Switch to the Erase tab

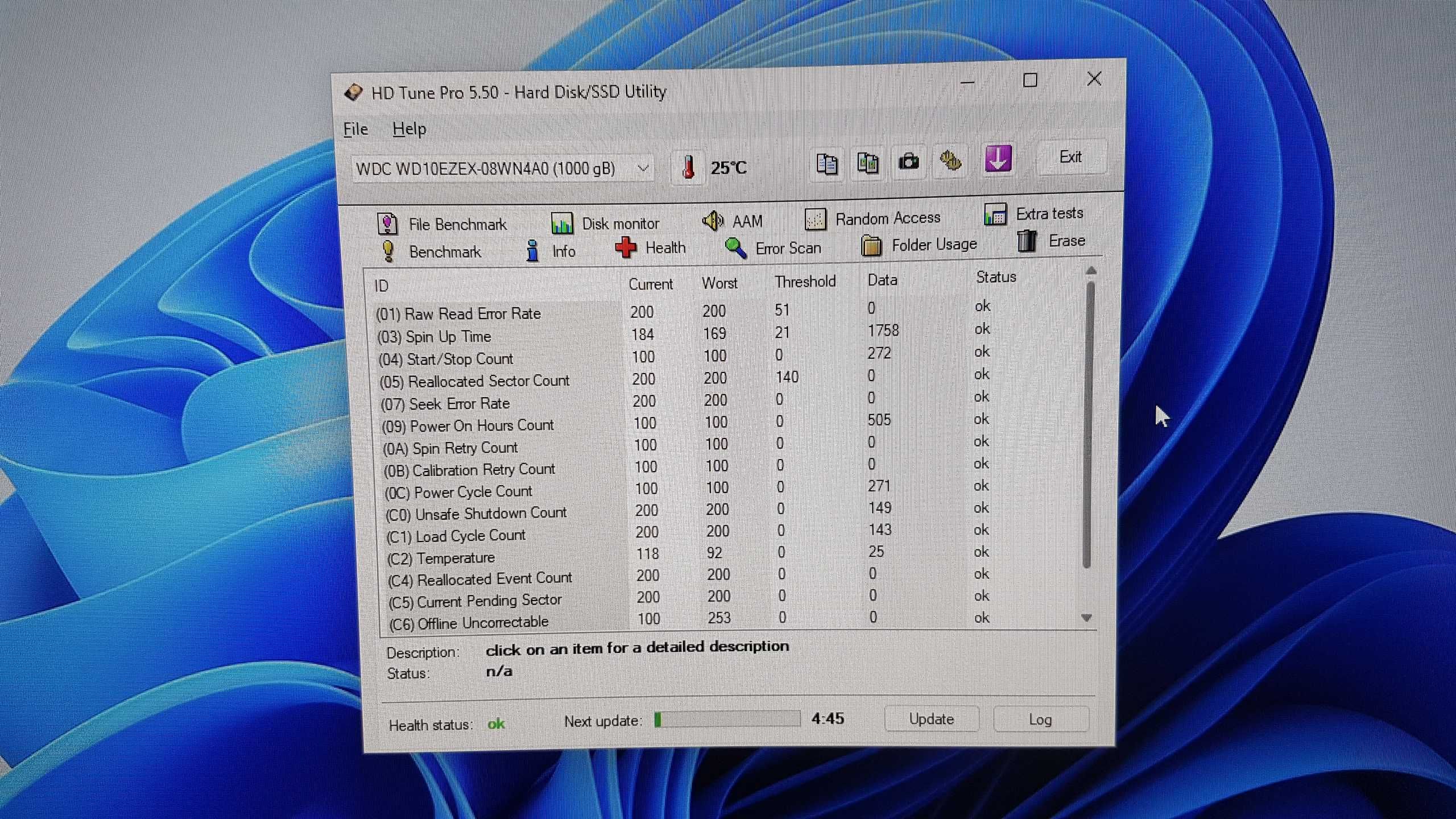tap(1051, 241)
